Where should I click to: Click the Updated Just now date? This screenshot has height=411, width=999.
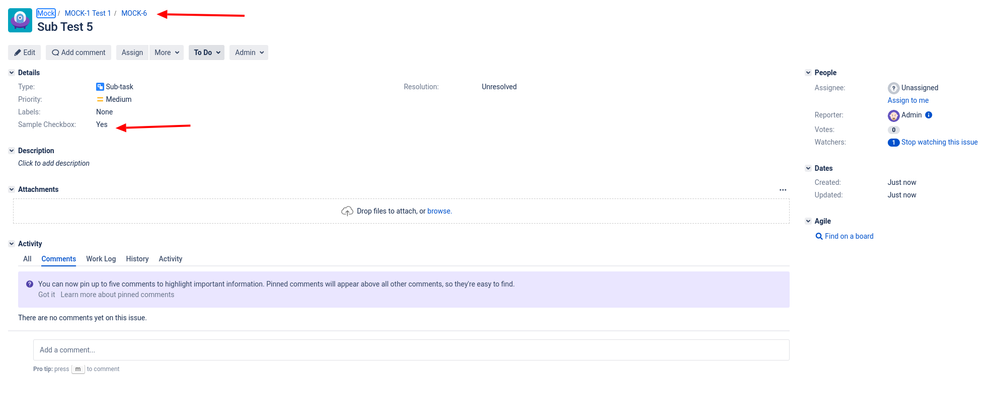[x=902, y=196]
